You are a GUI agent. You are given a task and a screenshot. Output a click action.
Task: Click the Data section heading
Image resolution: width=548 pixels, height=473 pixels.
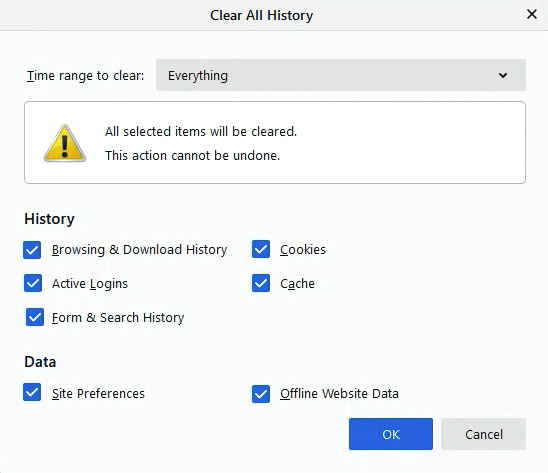pyautogui.click(x=40, y=362)
